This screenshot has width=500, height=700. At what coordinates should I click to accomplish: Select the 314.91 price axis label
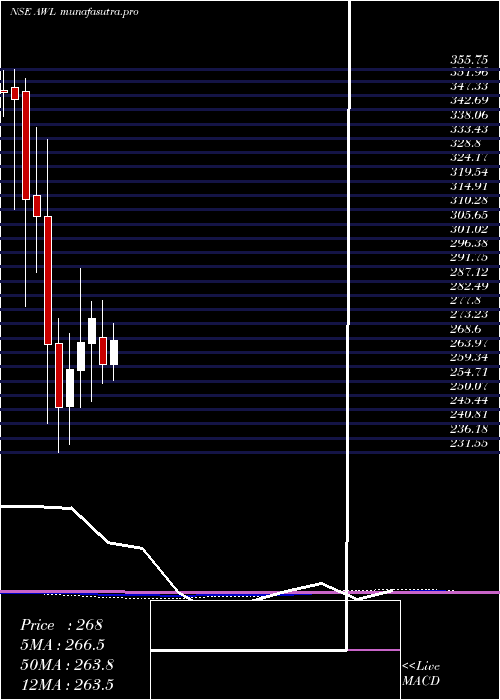(x=469, y=186)
